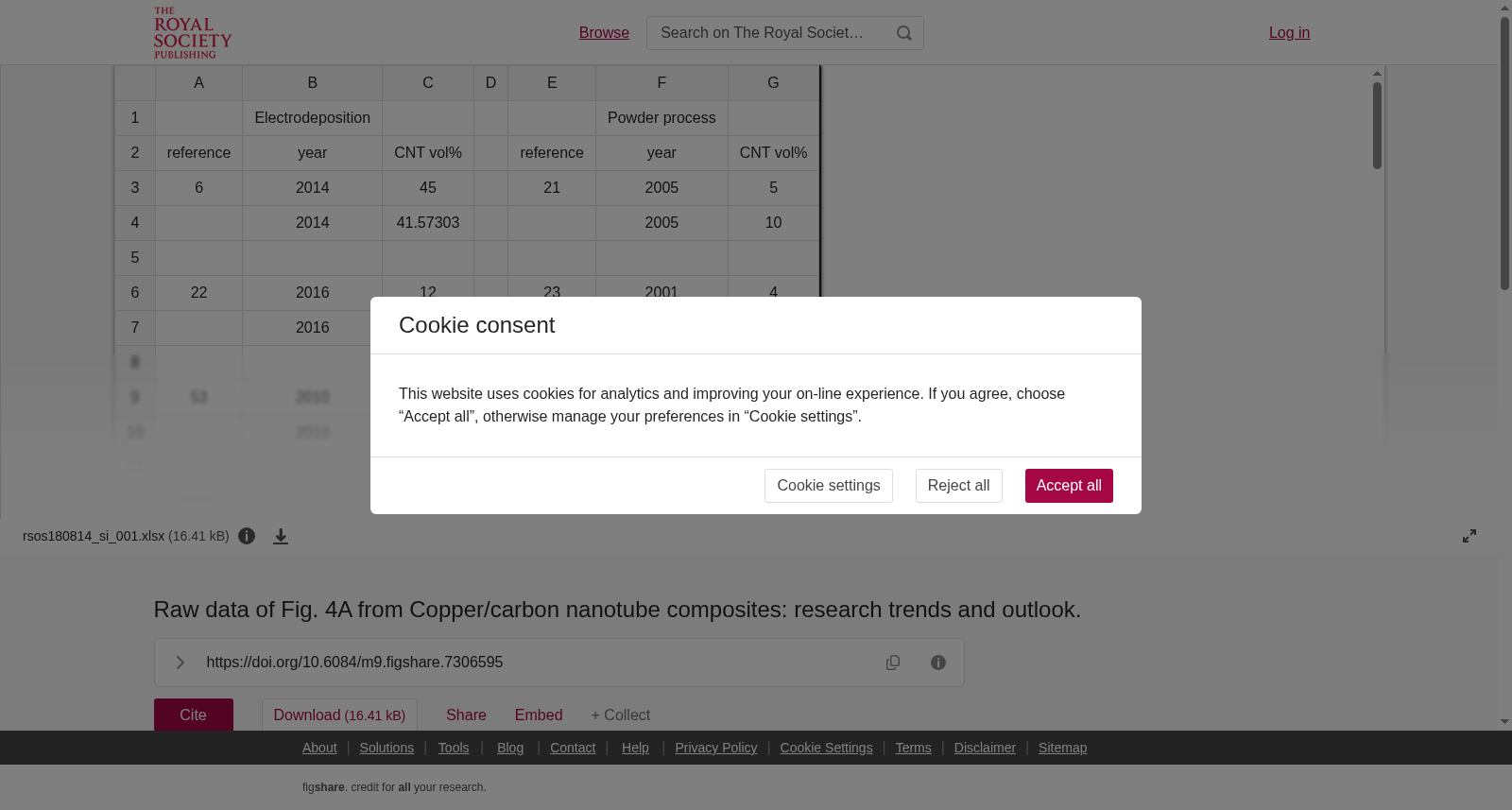The image size is (1512, 810).
Task: Click the row 3 header
Action: click(135, 188)
